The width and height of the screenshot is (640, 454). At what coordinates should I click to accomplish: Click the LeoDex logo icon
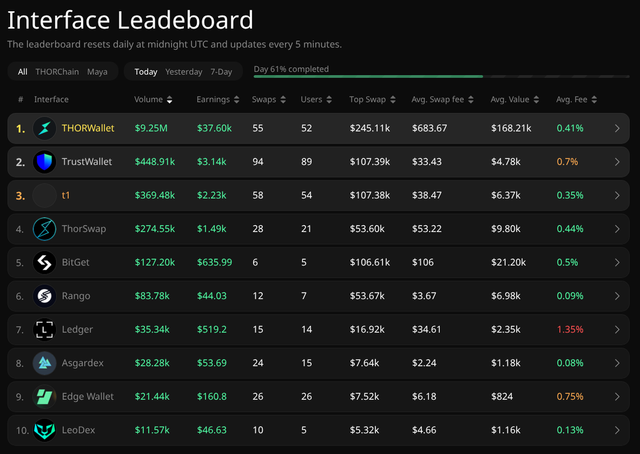click(44, 430)
